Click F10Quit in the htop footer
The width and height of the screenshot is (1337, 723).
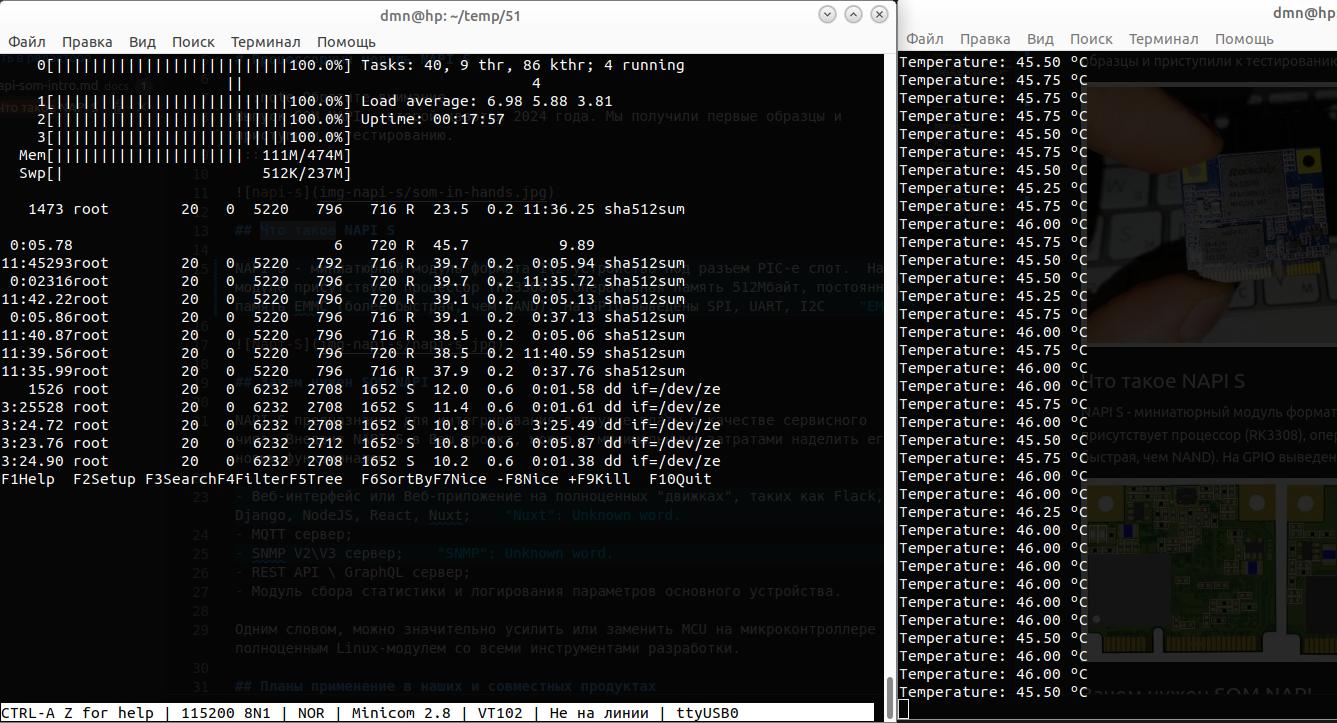coord(680,479)
